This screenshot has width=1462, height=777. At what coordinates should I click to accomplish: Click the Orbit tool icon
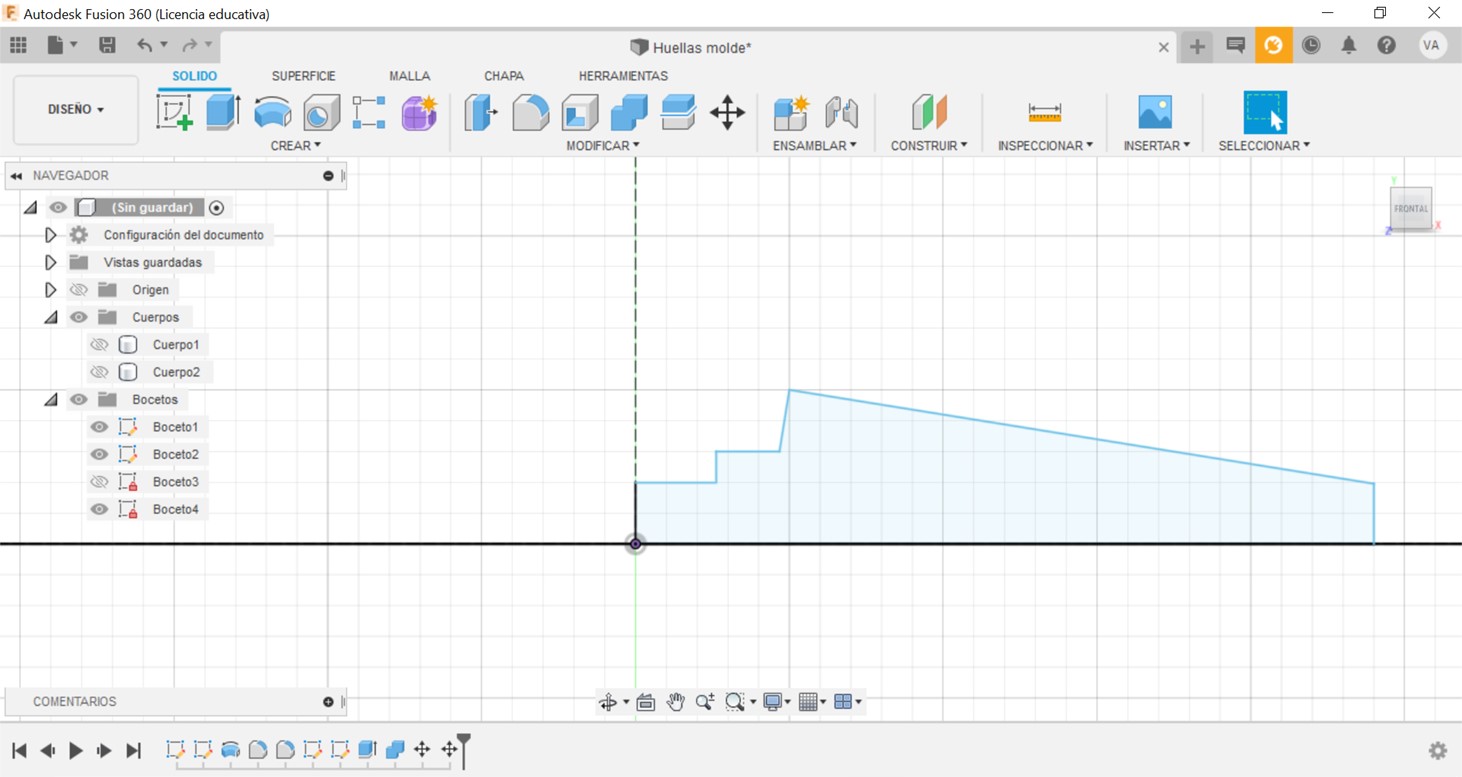click(x=608, y=702)
